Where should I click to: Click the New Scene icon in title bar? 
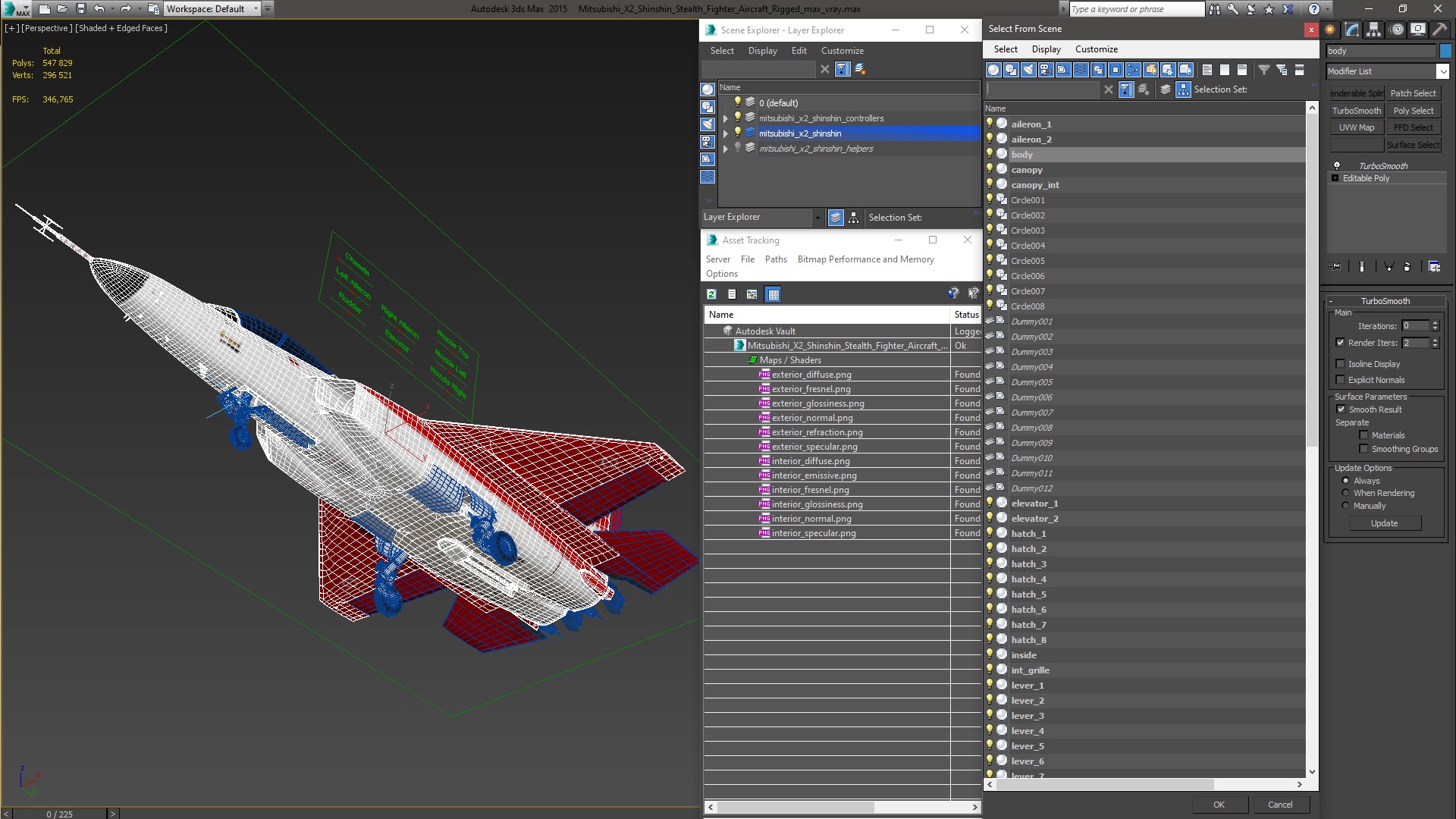pyautogui.click(x=44, y=9)
